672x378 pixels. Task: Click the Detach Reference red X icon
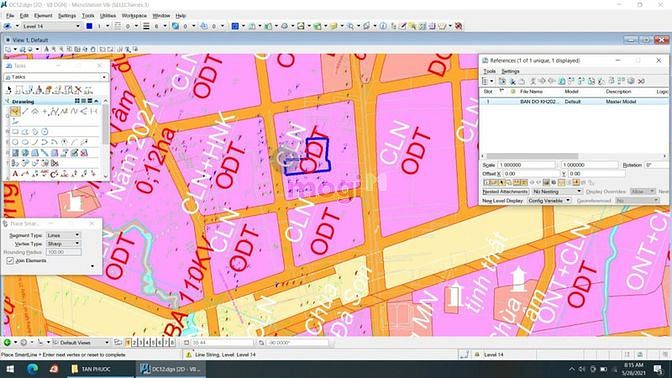[x=641, y=81]
